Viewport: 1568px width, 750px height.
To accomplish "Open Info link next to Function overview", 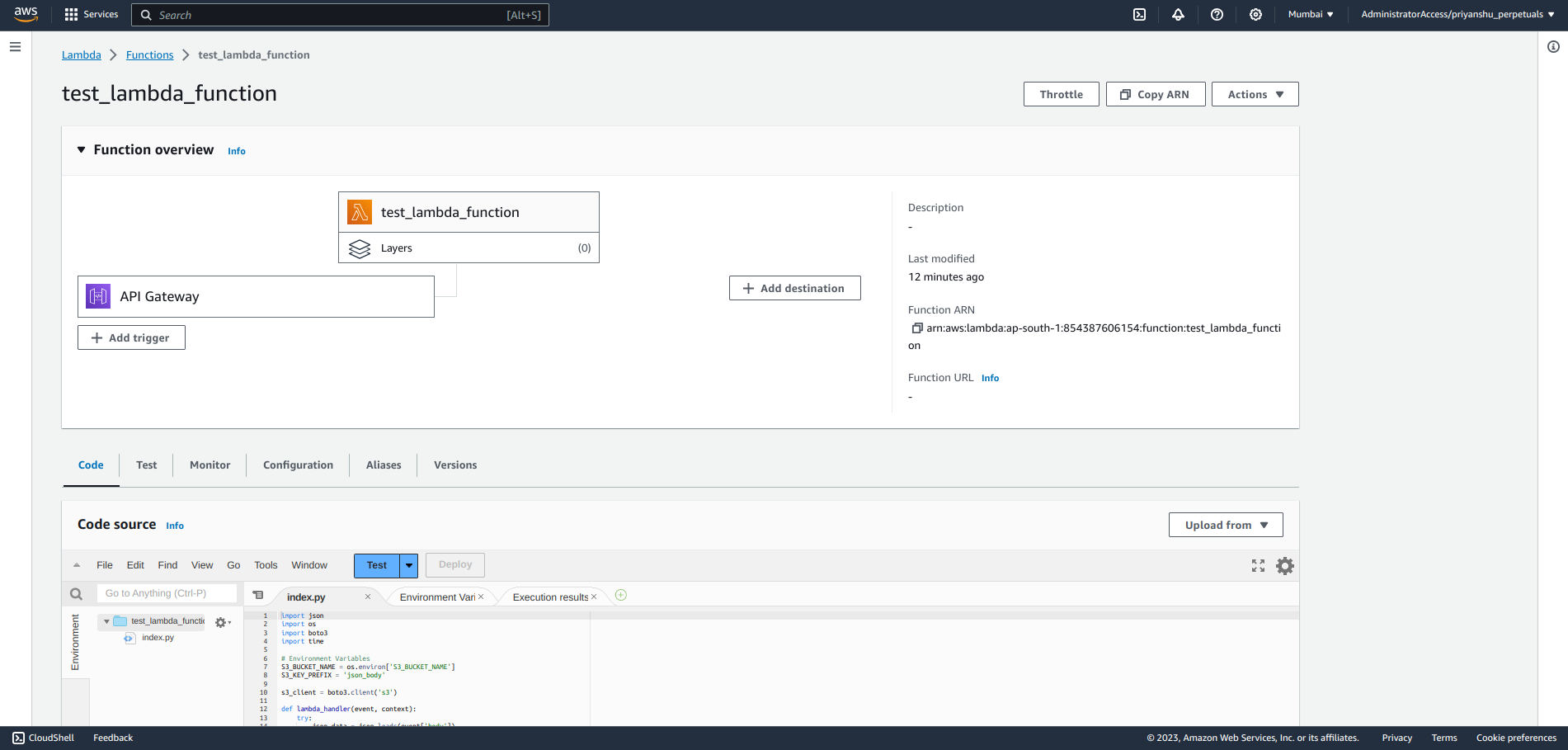I will (237, 151).
